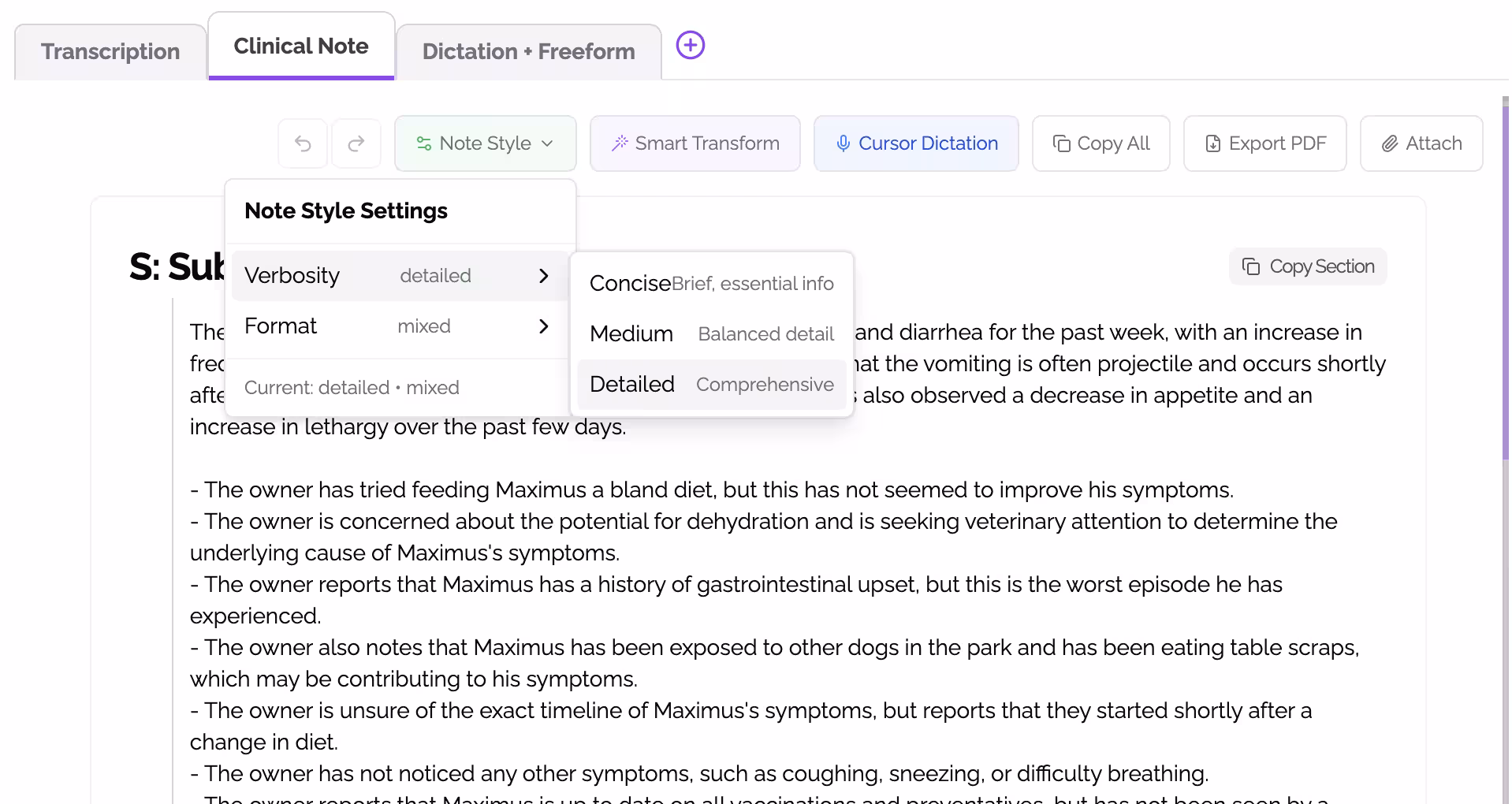Click the undo arrow icon

(x=303, y=143)
